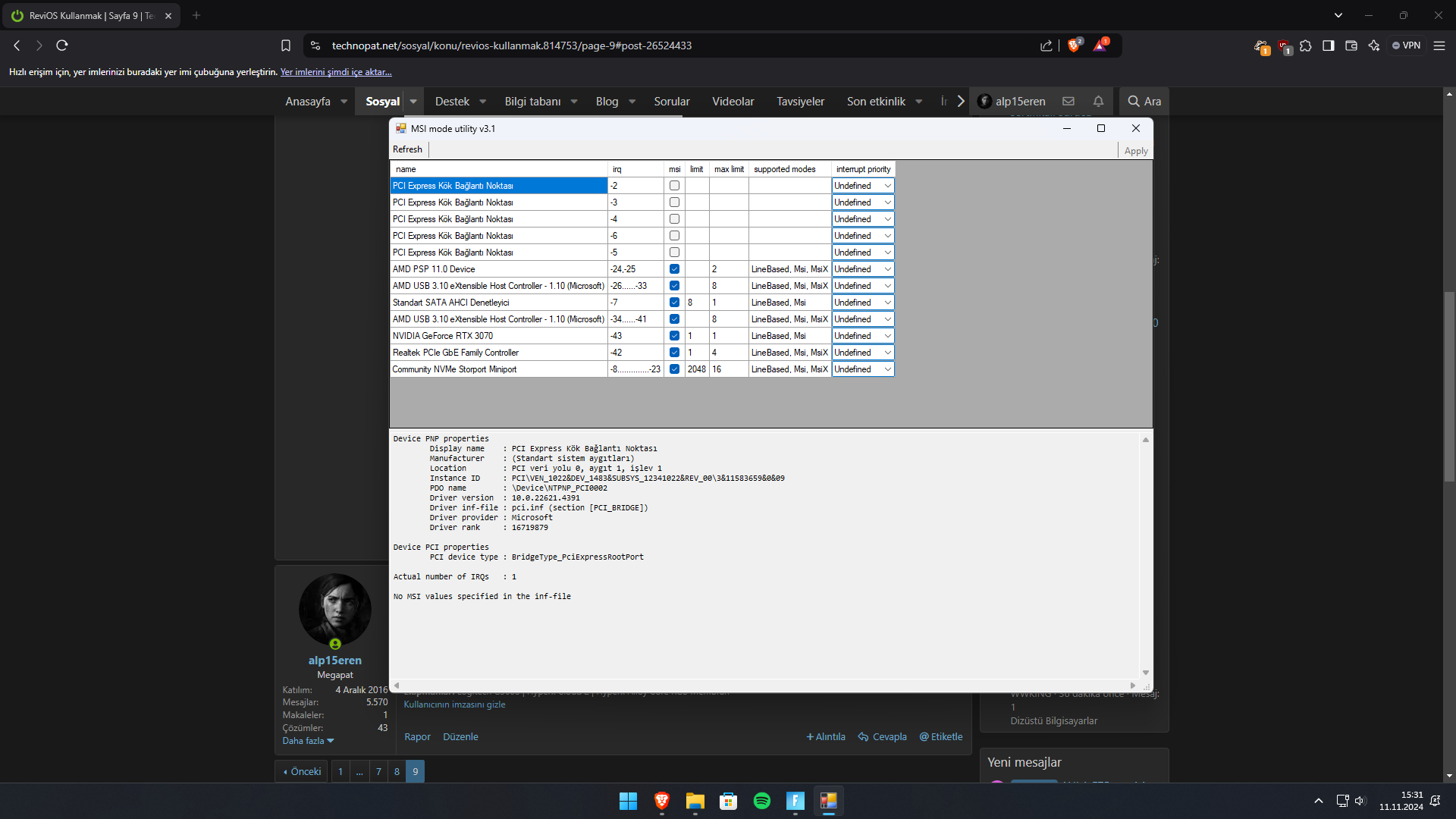Uncheck MSI for Realtek PCIe GbE controller

coord(674,353)
